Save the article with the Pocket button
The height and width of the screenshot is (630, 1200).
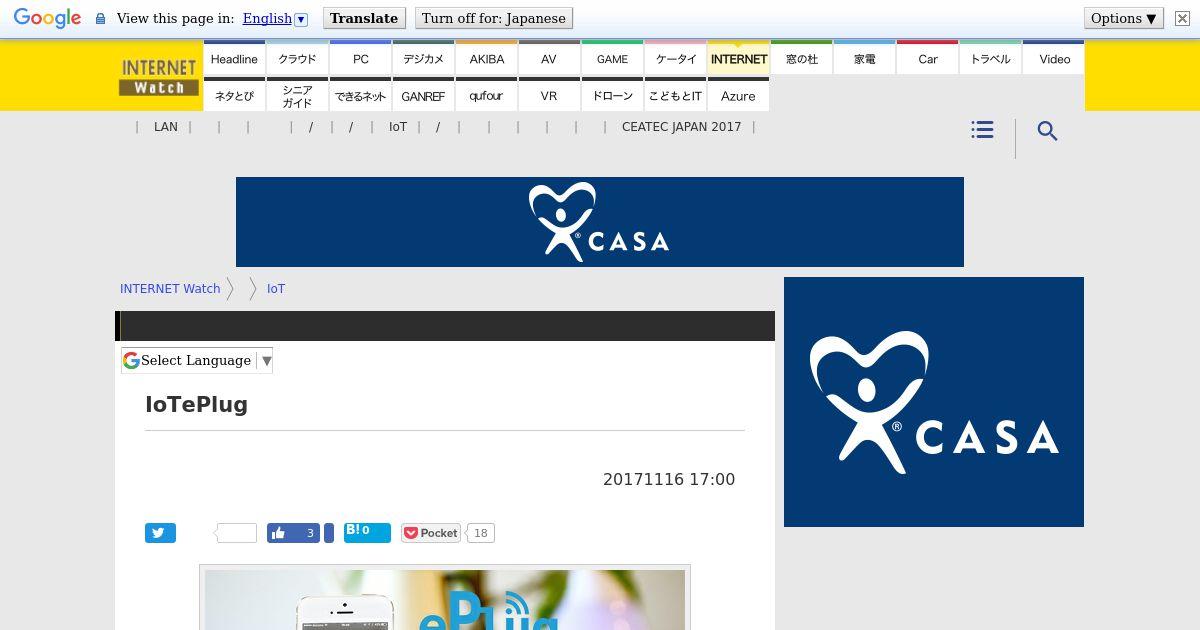pyautogui.click(x=431, y=533)
